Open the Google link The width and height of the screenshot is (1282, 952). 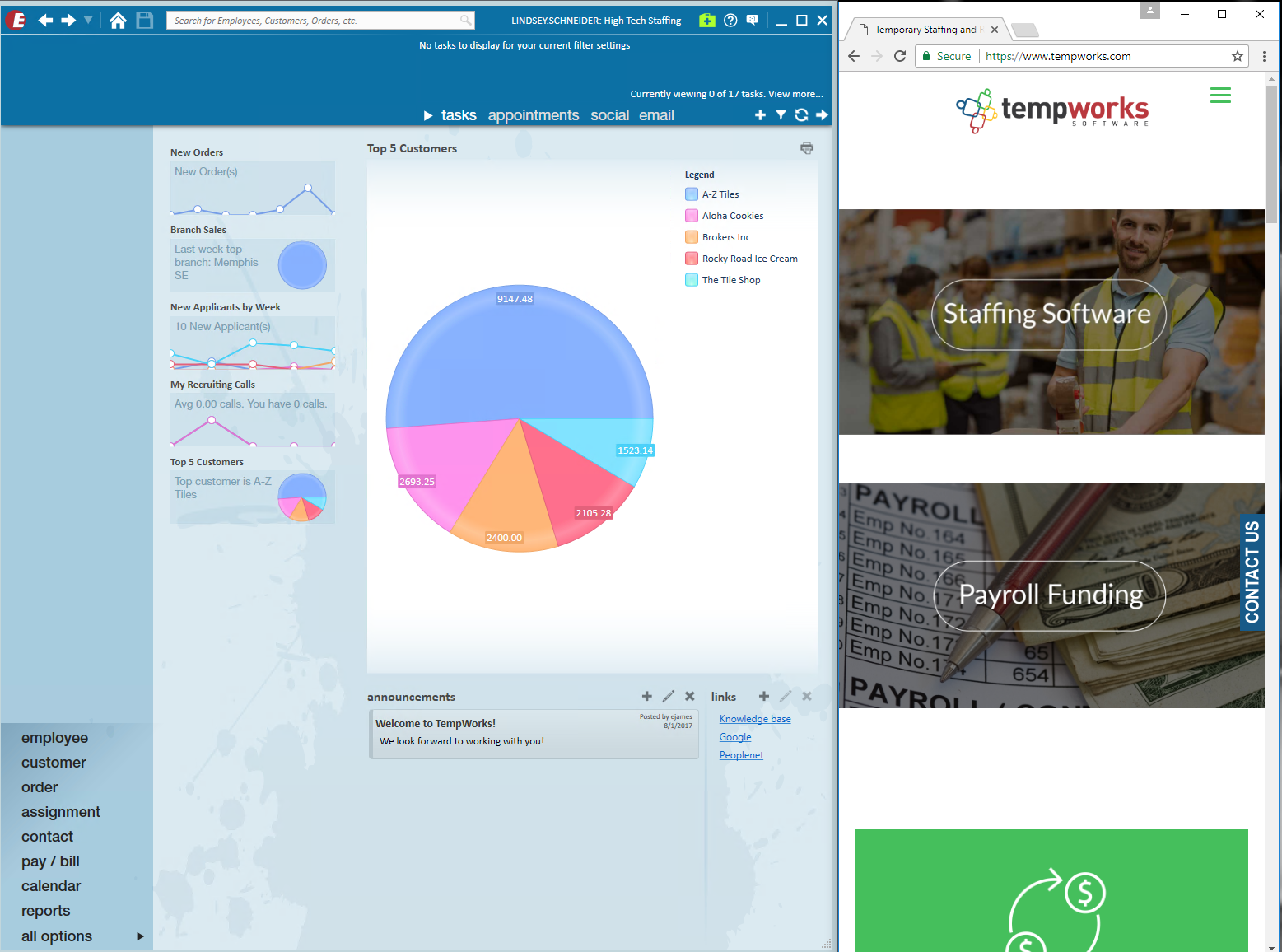[735, 737]
